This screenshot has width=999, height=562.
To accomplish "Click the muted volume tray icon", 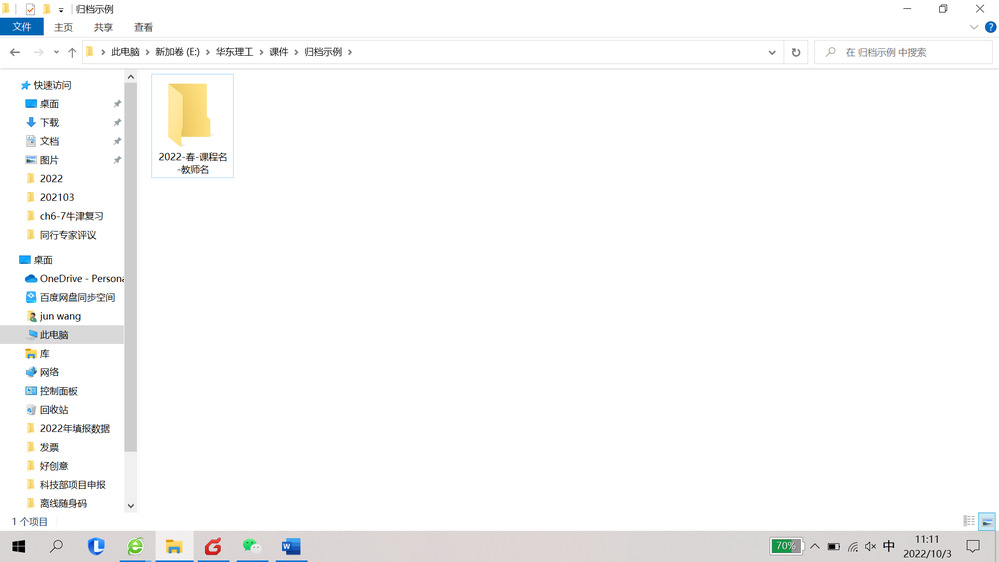I will (870, 547).
